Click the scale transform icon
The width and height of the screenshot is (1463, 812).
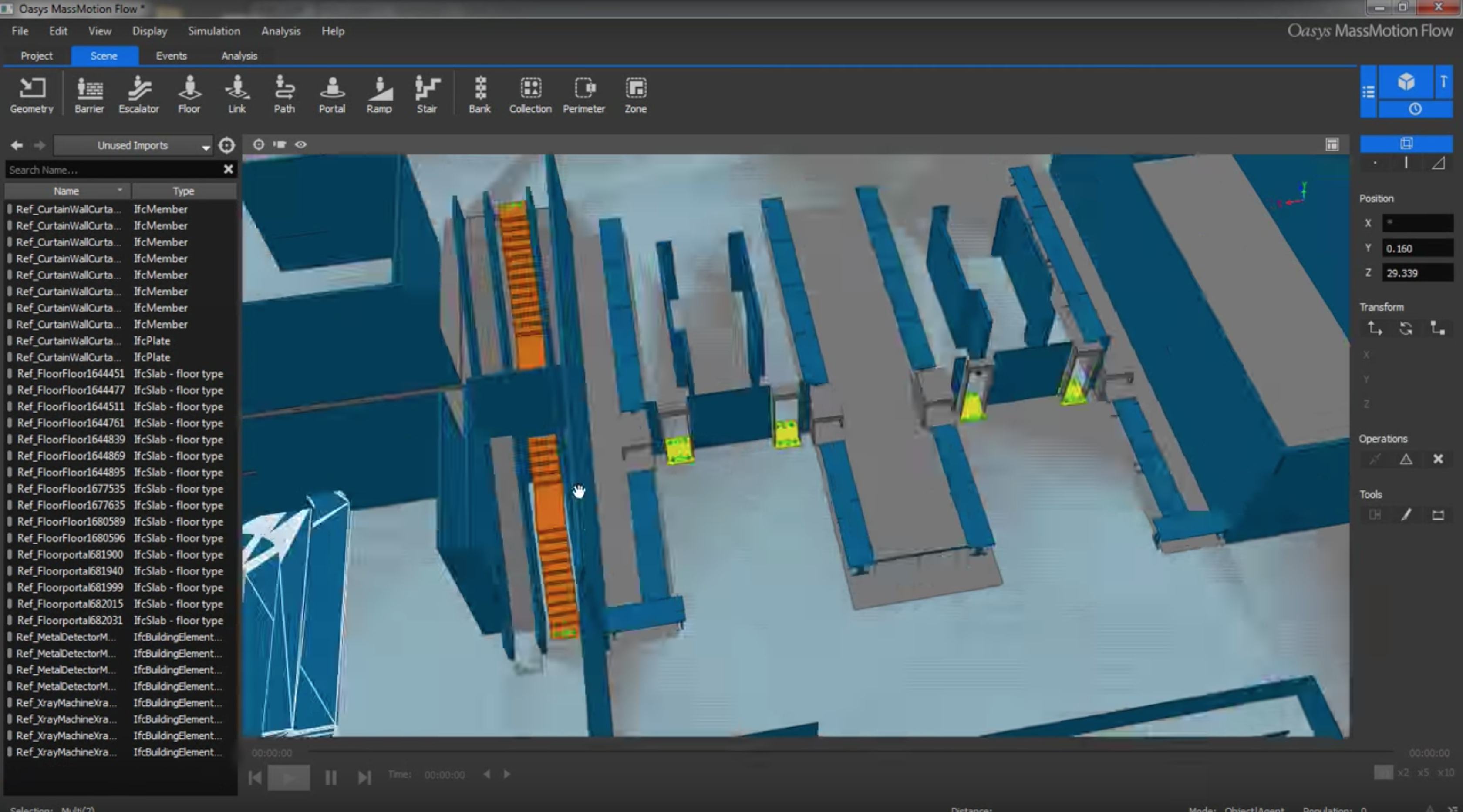1438,328
